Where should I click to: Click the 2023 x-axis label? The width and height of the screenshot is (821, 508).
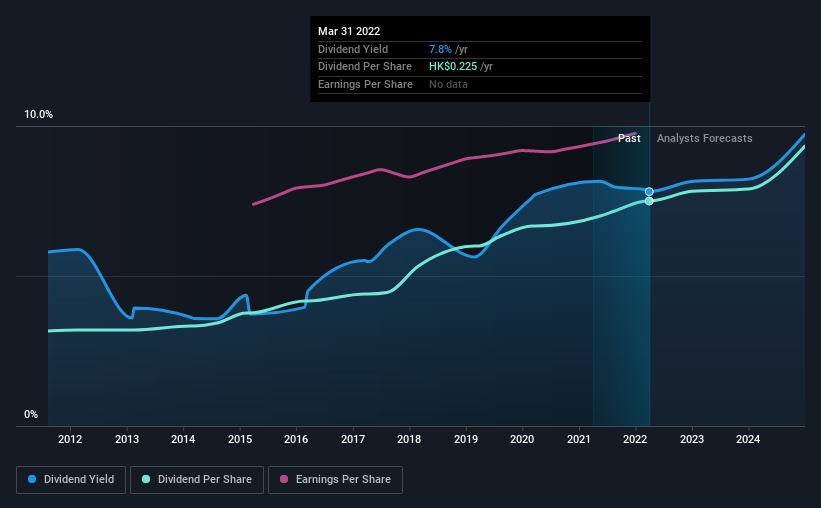(692, 439)
